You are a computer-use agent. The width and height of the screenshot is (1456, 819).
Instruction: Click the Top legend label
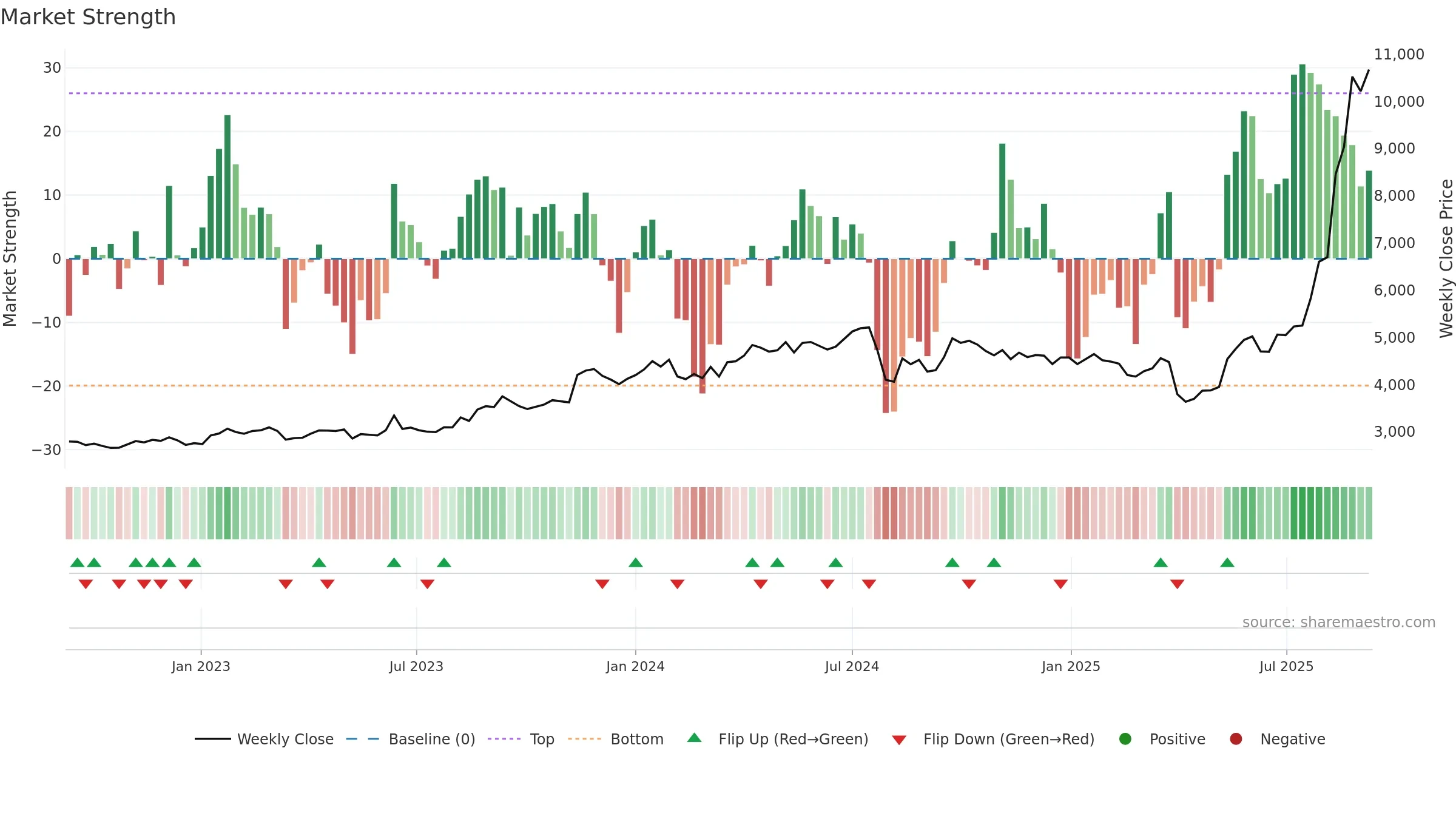point(542,740)
